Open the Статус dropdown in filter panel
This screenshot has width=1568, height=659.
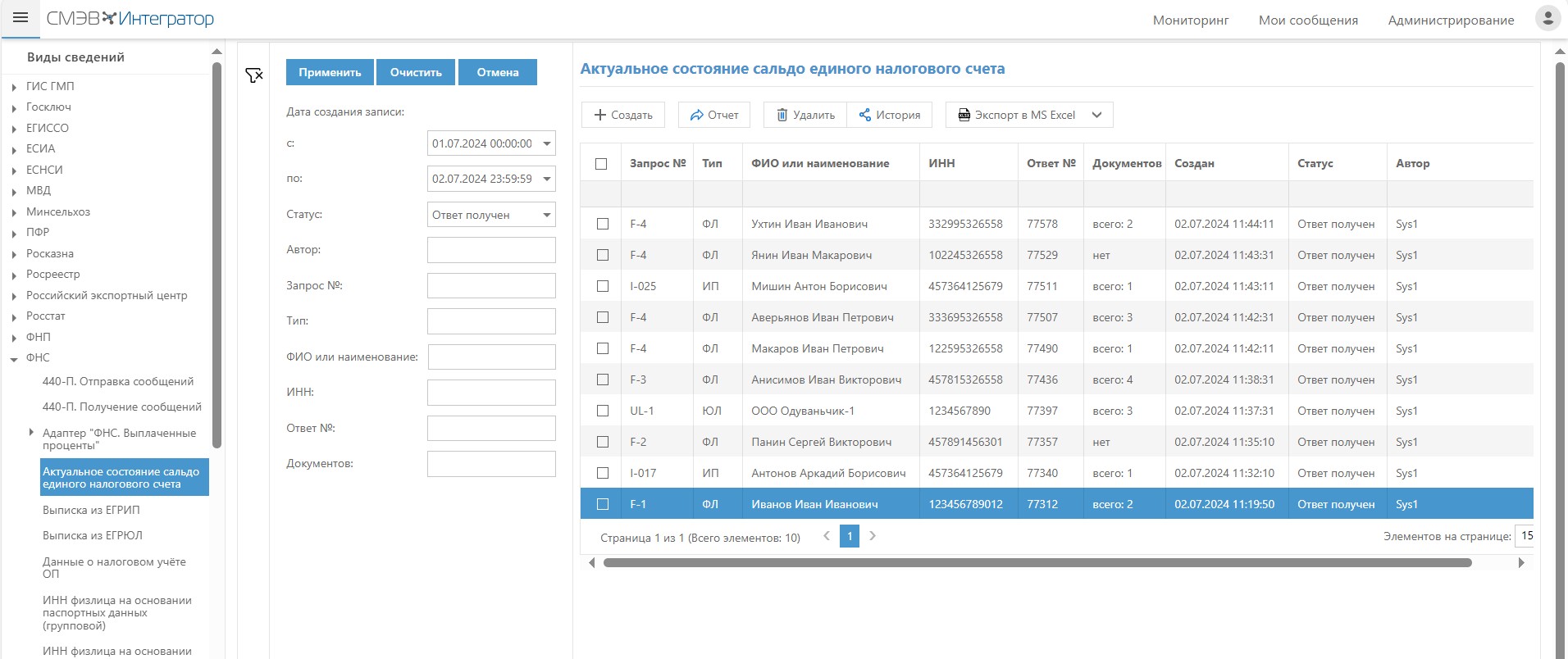pyautogui.click(x=491, y=215)
